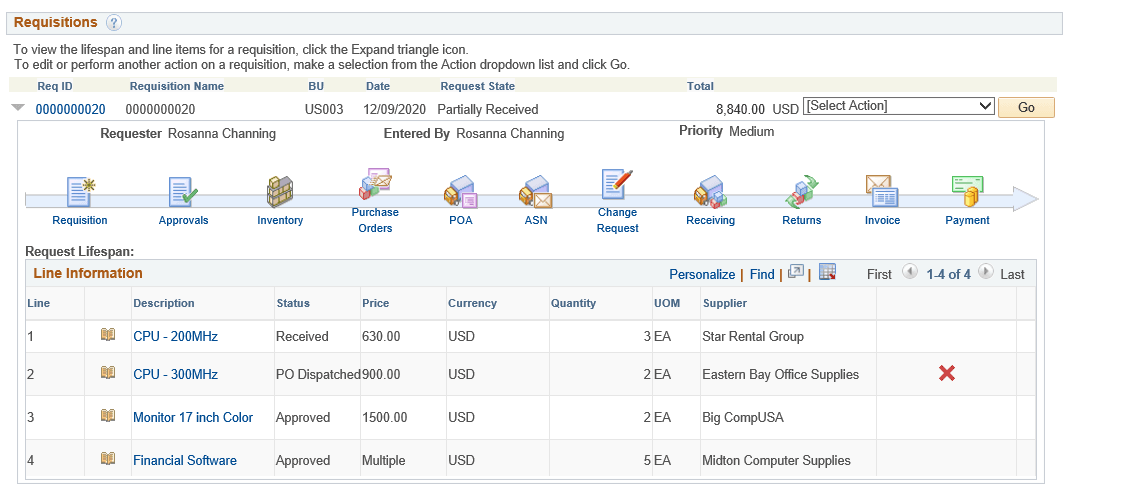Zoom Line Information grid in new window

pyautogui.click(x=796, y=272)
